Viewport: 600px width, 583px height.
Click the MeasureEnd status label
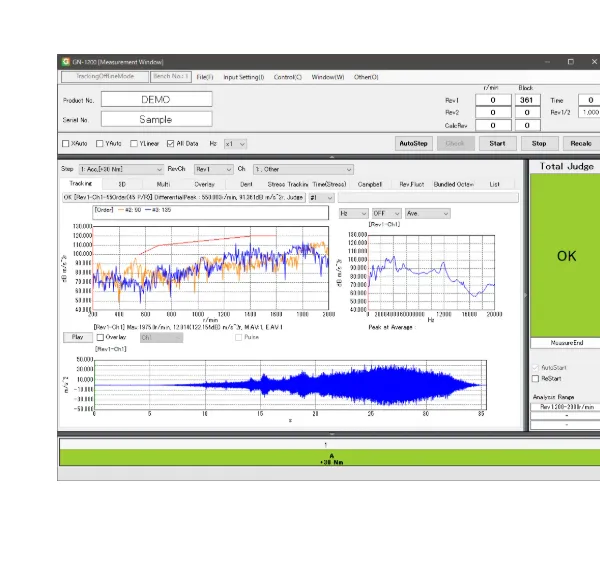[x=567, y=343]
